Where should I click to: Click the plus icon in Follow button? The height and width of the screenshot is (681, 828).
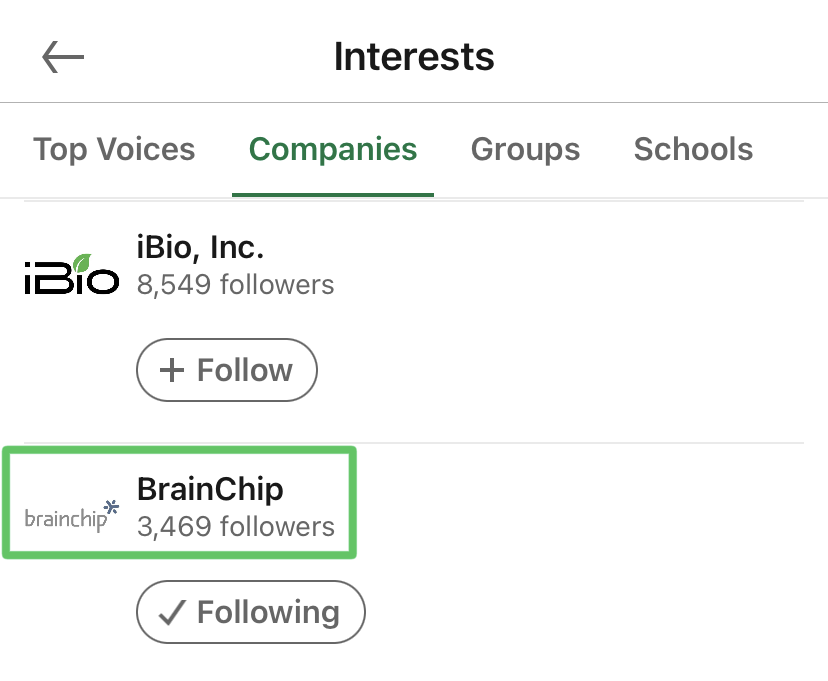coord(172,370)
